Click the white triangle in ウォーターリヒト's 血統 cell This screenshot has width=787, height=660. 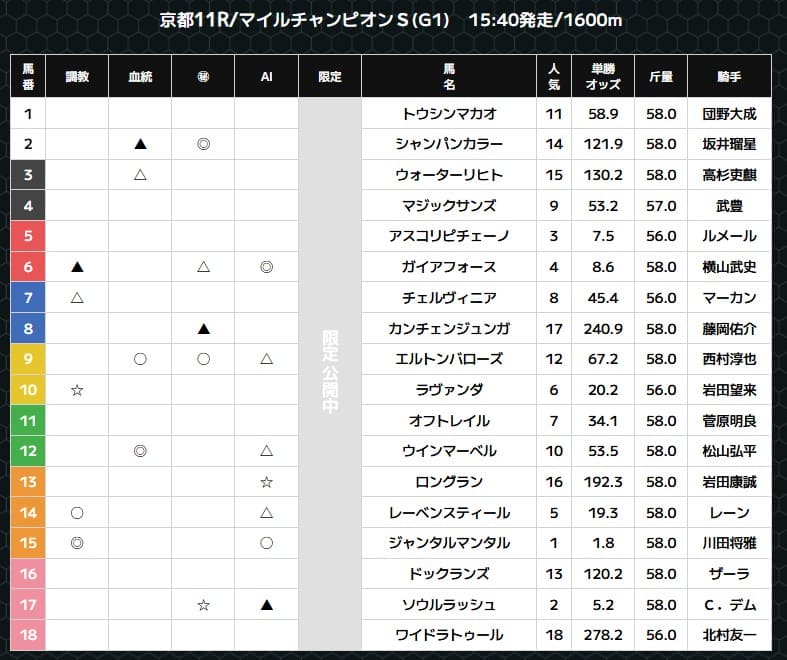pos(140,175)
